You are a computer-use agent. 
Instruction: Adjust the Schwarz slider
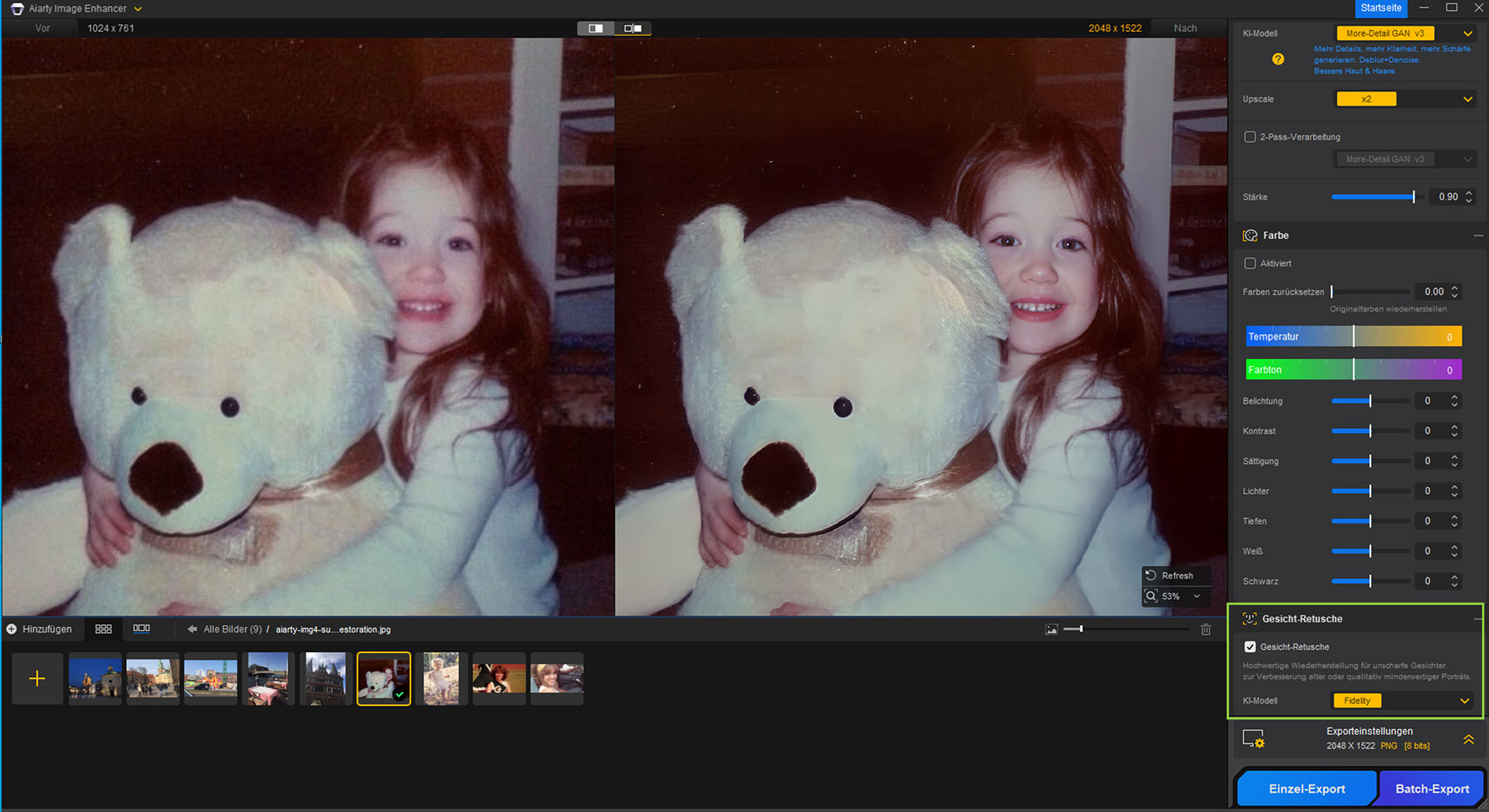click(x=1370, y=581)
